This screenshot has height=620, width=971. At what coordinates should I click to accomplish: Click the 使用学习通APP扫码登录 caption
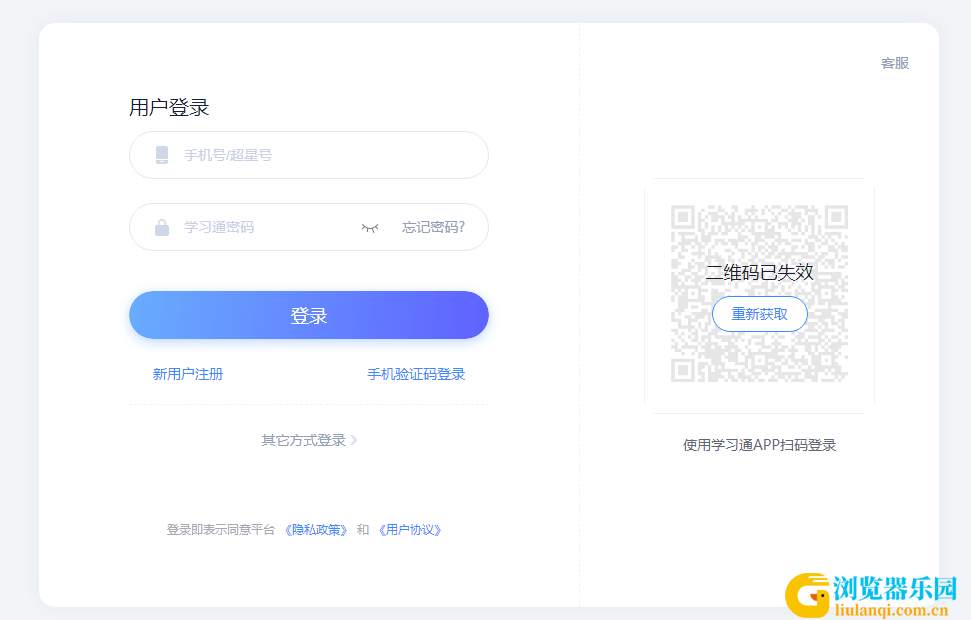pyautogui.click(x=760, y=445)
